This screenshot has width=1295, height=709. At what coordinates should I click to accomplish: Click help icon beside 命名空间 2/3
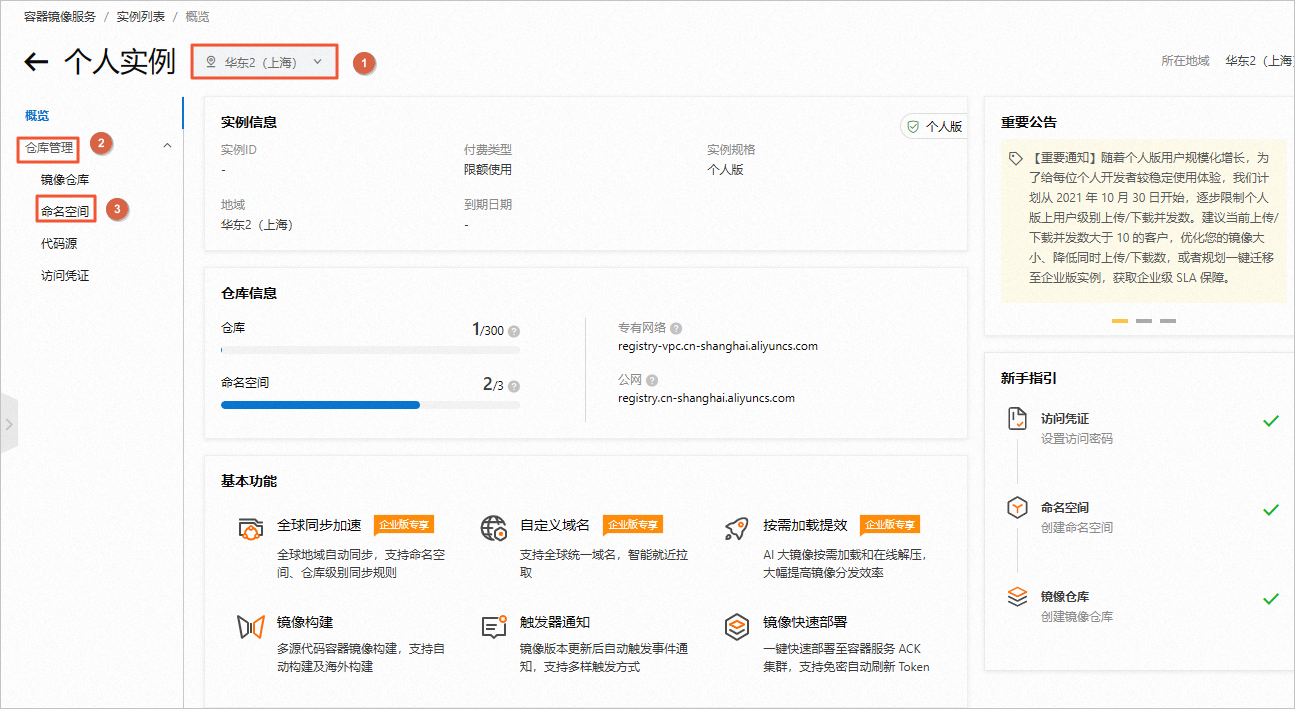click(x=514, y=386)
